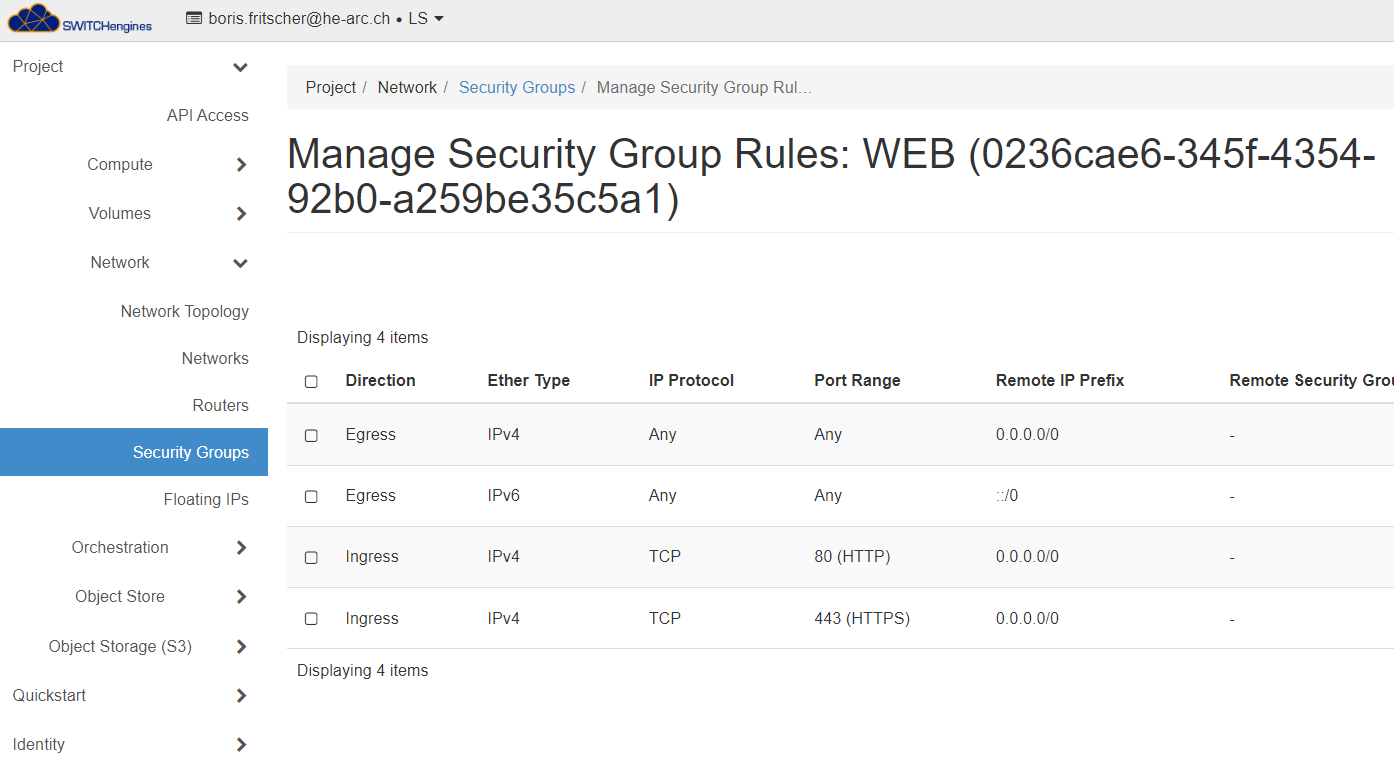
Task: Open API Access in the sidebar
Action: [x=207, y=116]
